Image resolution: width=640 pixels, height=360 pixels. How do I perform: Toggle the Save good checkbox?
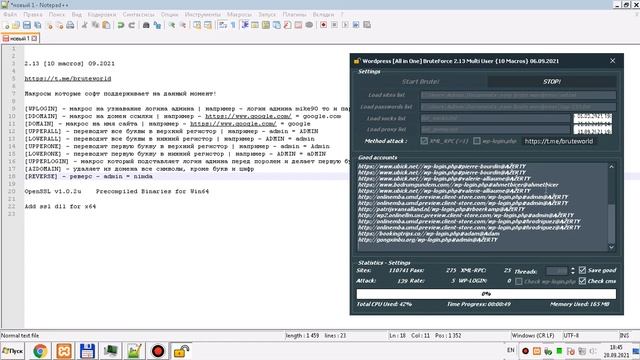pos(582,270)
